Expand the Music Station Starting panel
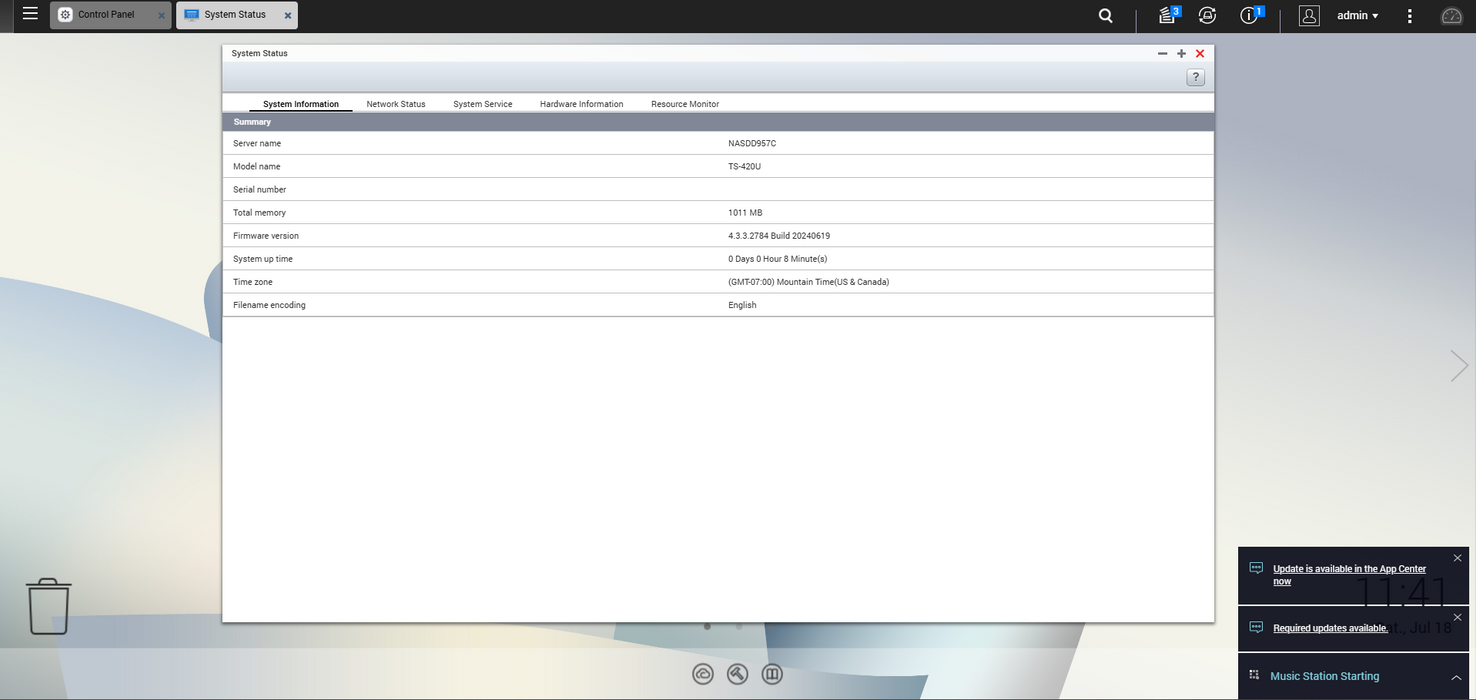Screen dimensions: 1476x700 click(x=1456, y=677)
